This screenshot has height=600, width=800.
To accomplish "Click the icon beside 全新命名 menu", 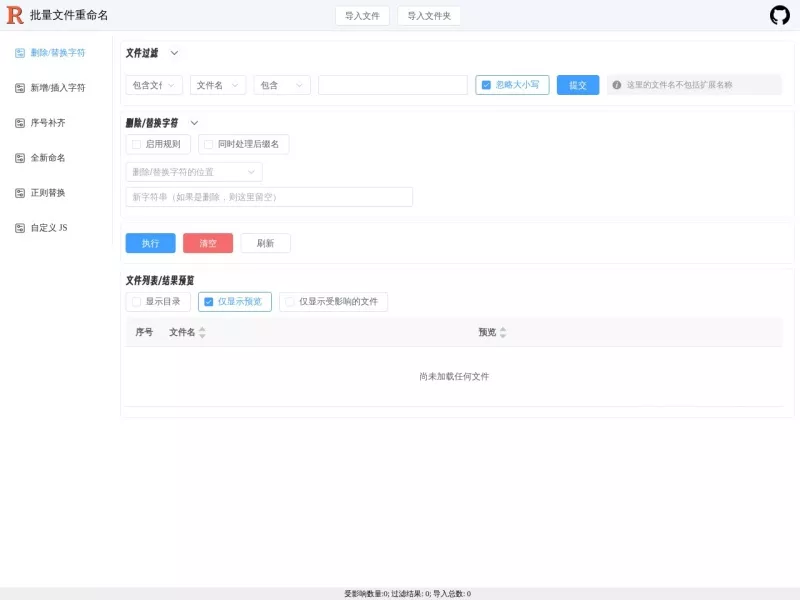I will (x=20, y=158).
